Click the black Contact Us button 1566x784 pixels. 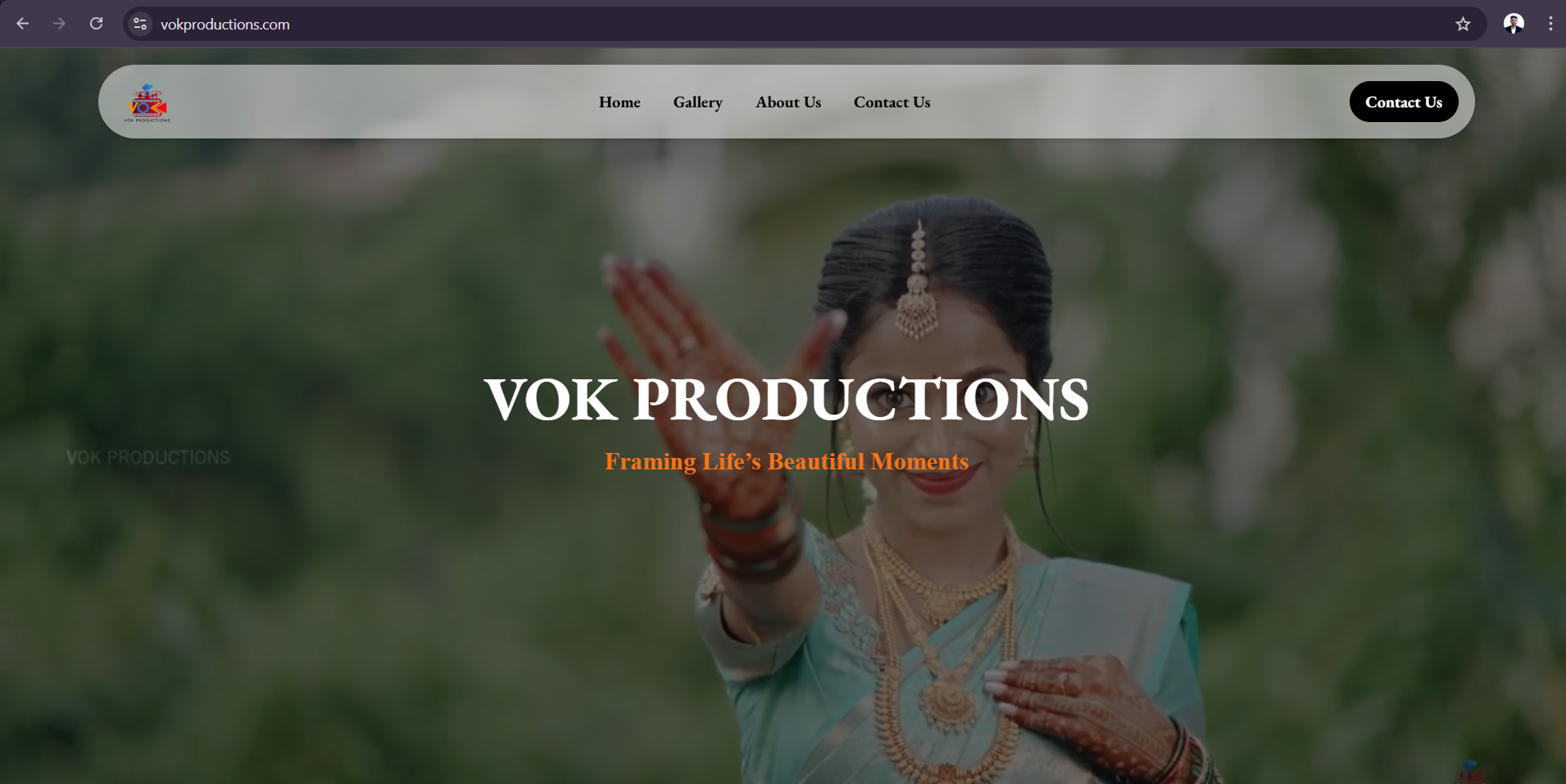(x=1403, y=102)
